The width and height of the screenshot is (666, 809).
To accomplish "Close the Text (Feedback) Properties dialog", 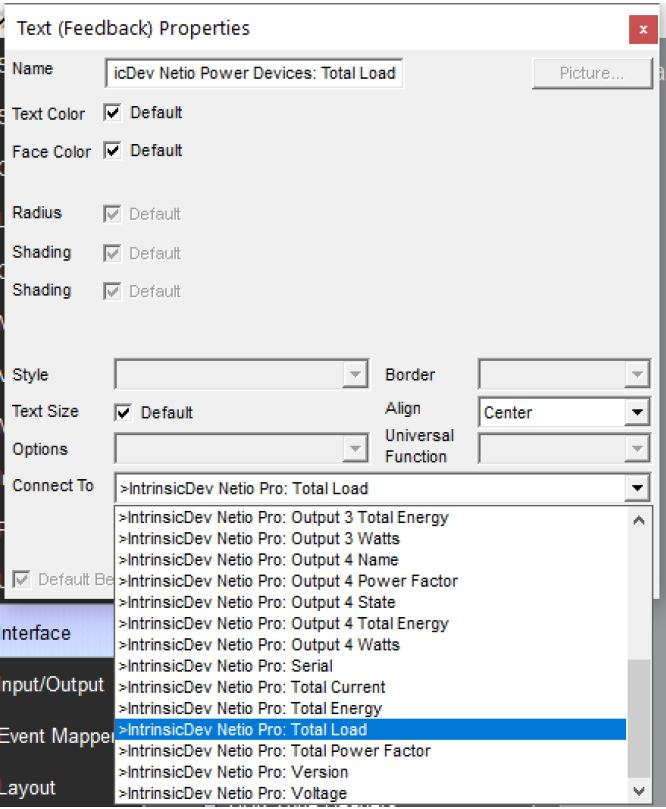I will coord(643,29).
